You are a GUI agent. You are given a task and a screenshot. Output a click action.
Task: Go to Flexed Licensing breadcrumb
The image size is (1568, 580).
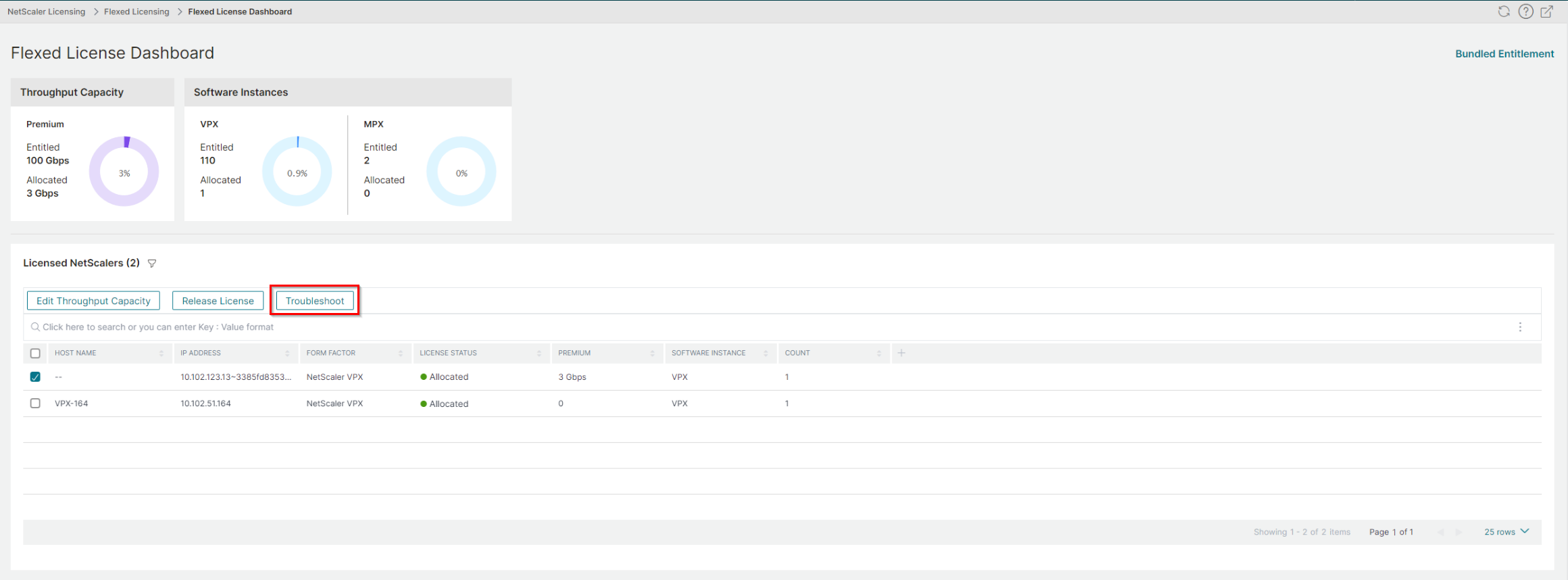click(x=136, y=11)
